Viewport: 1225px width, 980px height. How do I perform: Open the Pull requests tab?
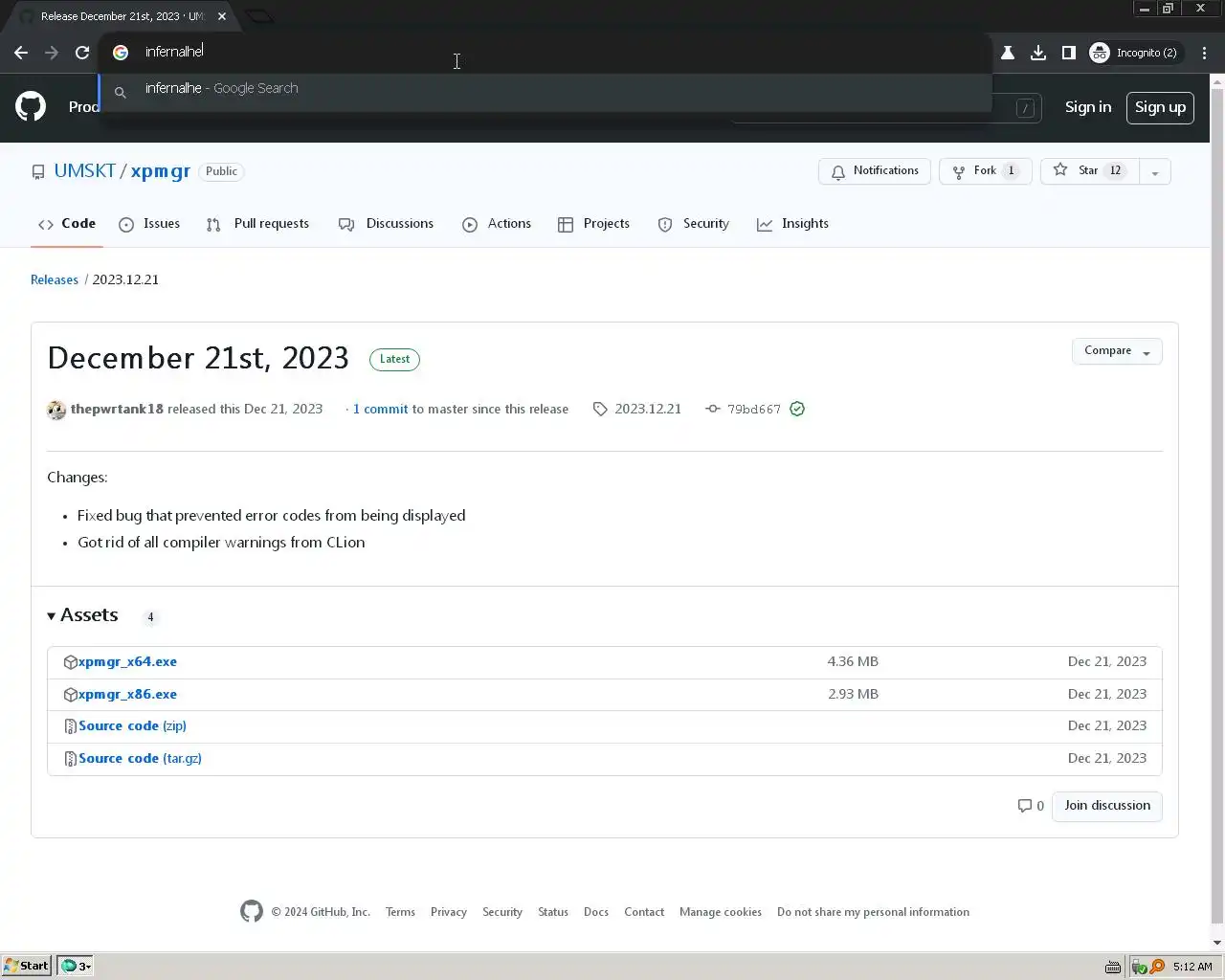(x=257, y=224)
